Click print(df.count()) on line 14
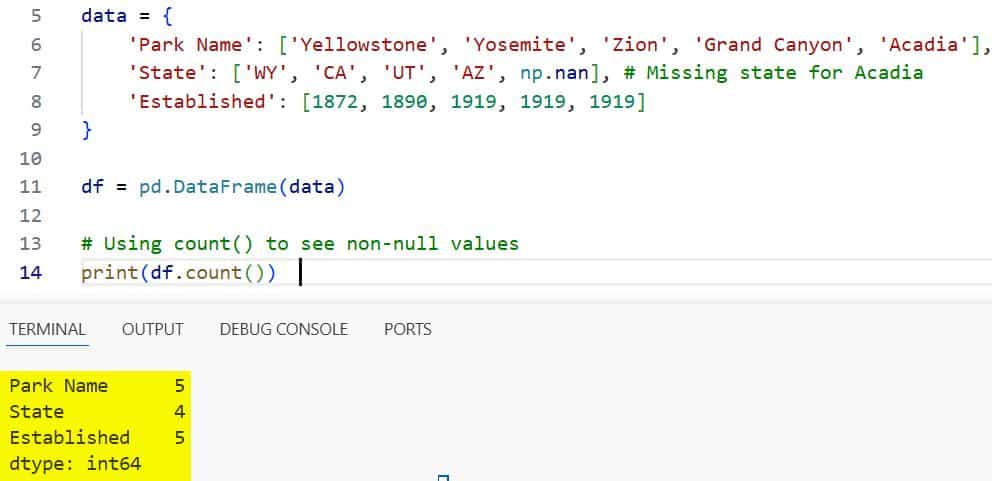 pyautogui.click(x=179, y=273)
